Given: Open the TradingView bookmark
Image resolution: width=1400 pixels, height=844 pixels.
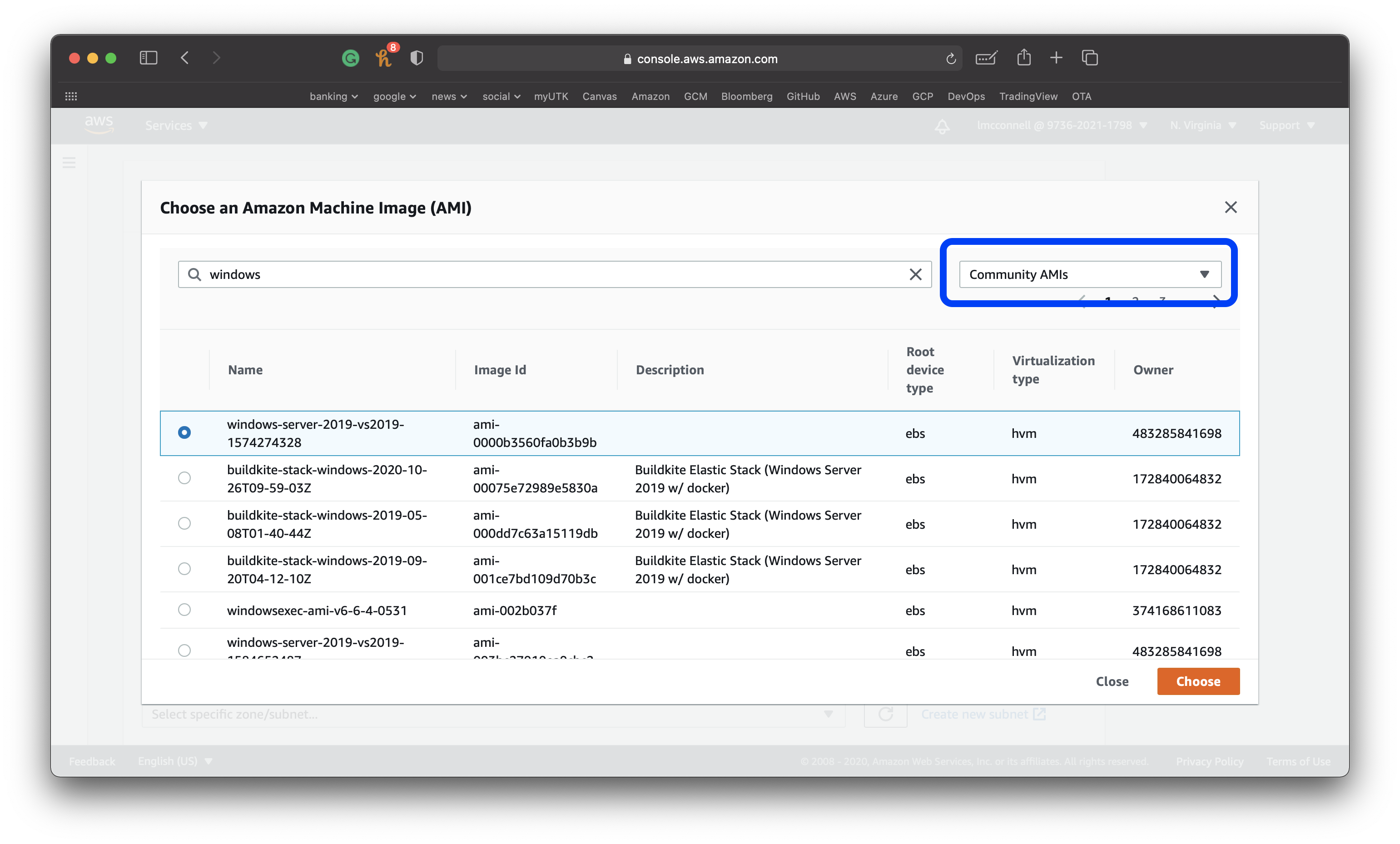Looking at the screenshot, I should coord(1028,96).
